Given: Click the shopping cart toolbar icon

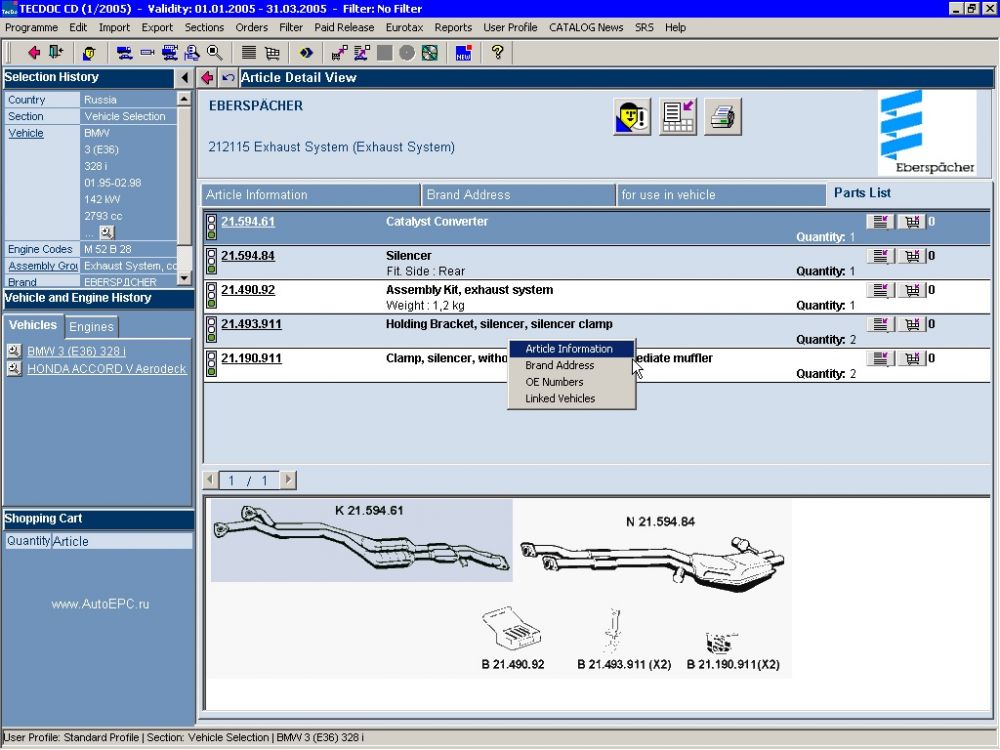Looking at the screenshot, I should (x=272, y=53).
